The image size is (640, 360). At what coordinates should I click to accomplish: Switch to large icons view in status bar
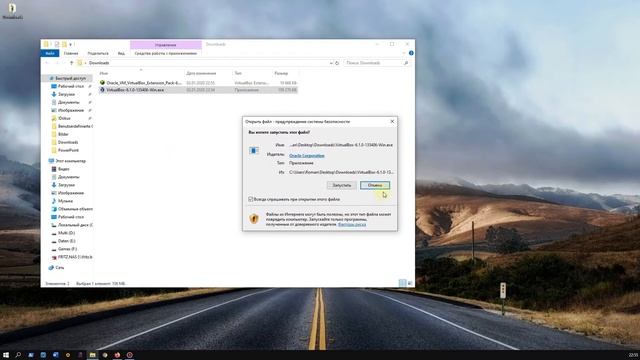[410, 283]
